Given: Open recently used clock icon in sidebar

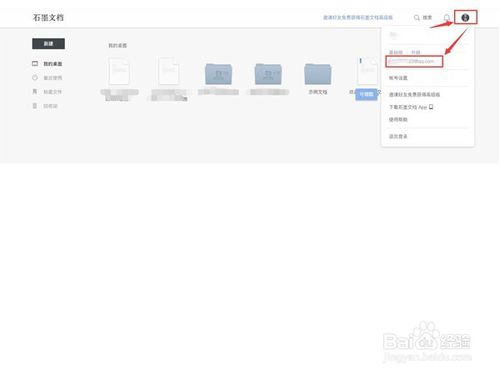Looking at the screenshot, I should 35,78.
